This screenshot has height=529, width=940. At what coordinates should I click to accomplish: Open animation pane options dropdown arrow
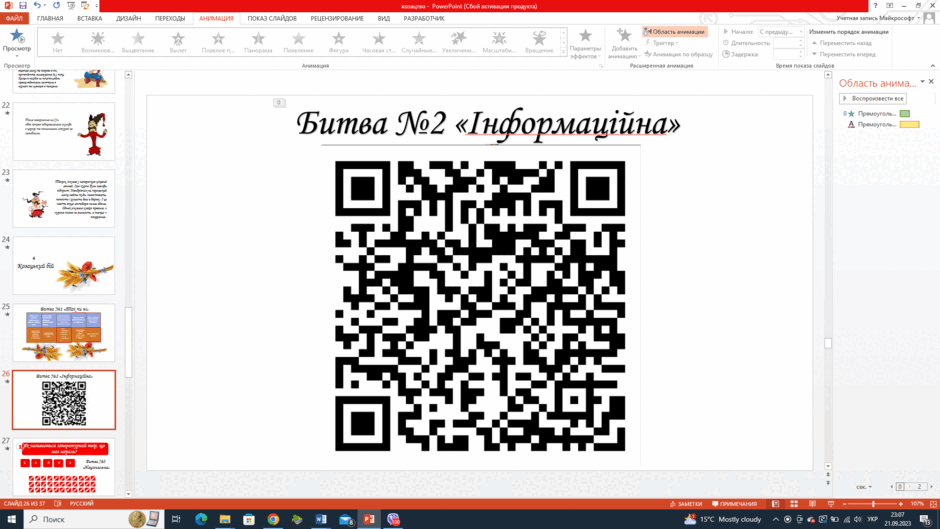[x=922, y=82]
